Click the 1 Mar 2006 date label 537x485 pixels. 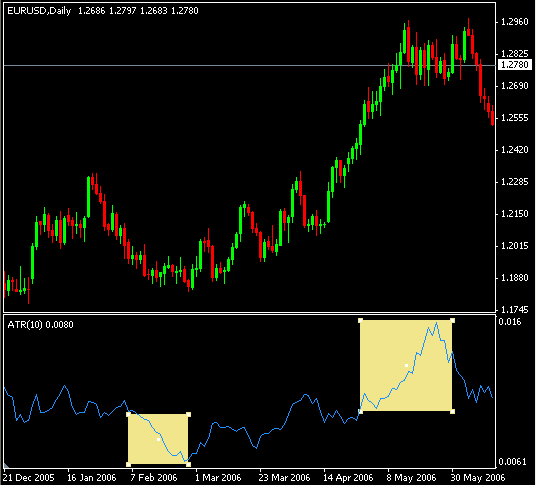click(218, 477)
